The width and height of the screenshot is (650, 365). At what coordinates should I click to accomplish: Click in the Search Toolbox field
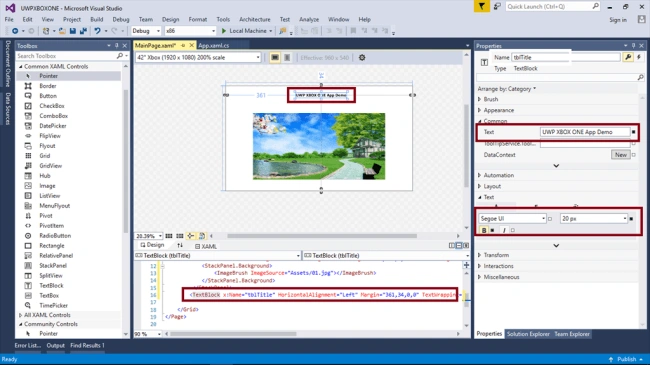(x=66, y=56)
